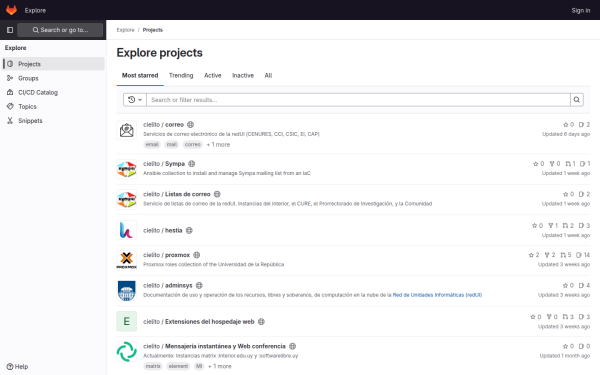Image resolution: width=600 pixels, height=375 pixels.
Task: Switch to the All tab
Action: 268,75
